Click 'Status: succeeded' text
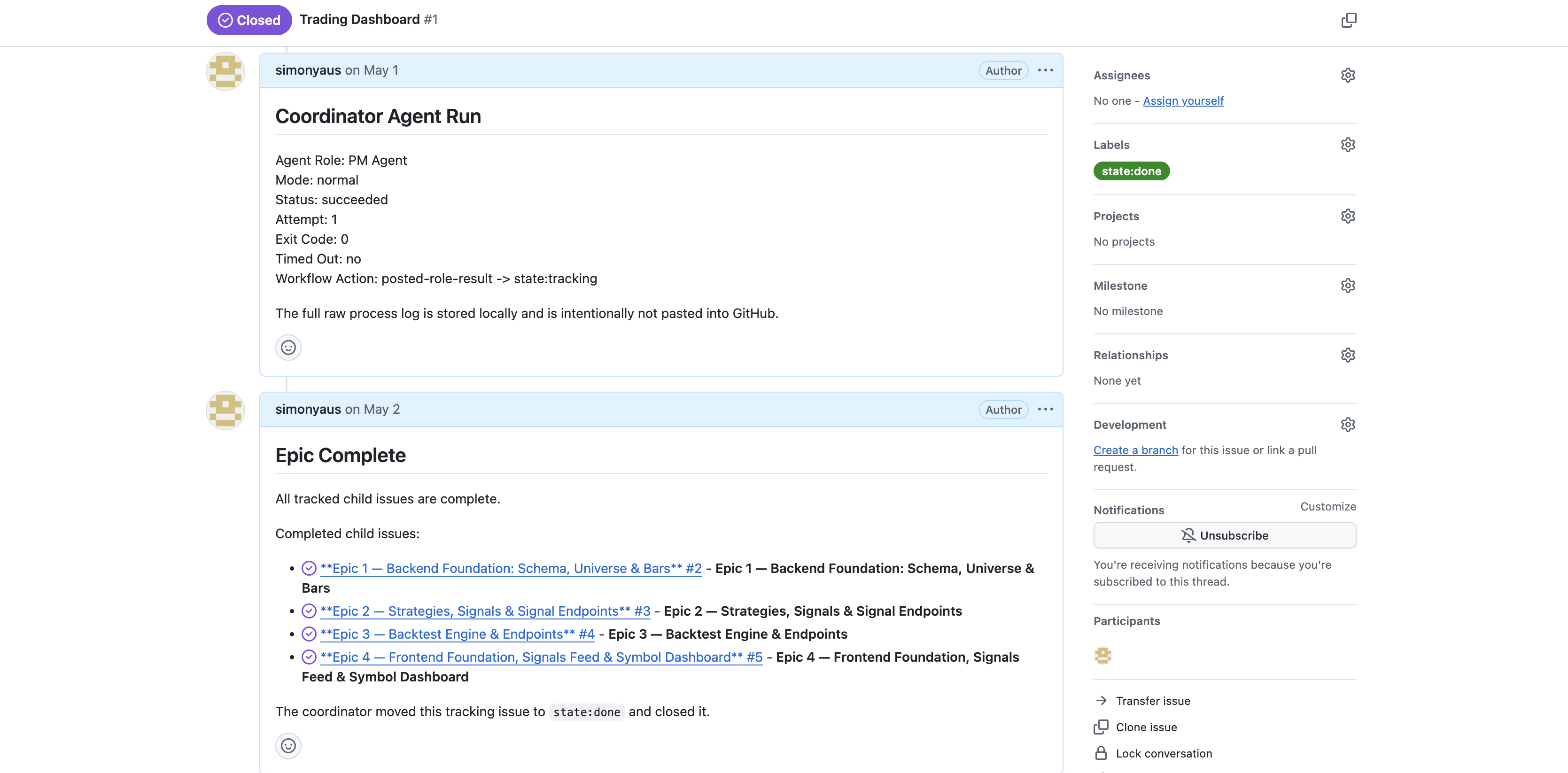Viewport: 1568px width, 773px height. [x=331, y=200]
